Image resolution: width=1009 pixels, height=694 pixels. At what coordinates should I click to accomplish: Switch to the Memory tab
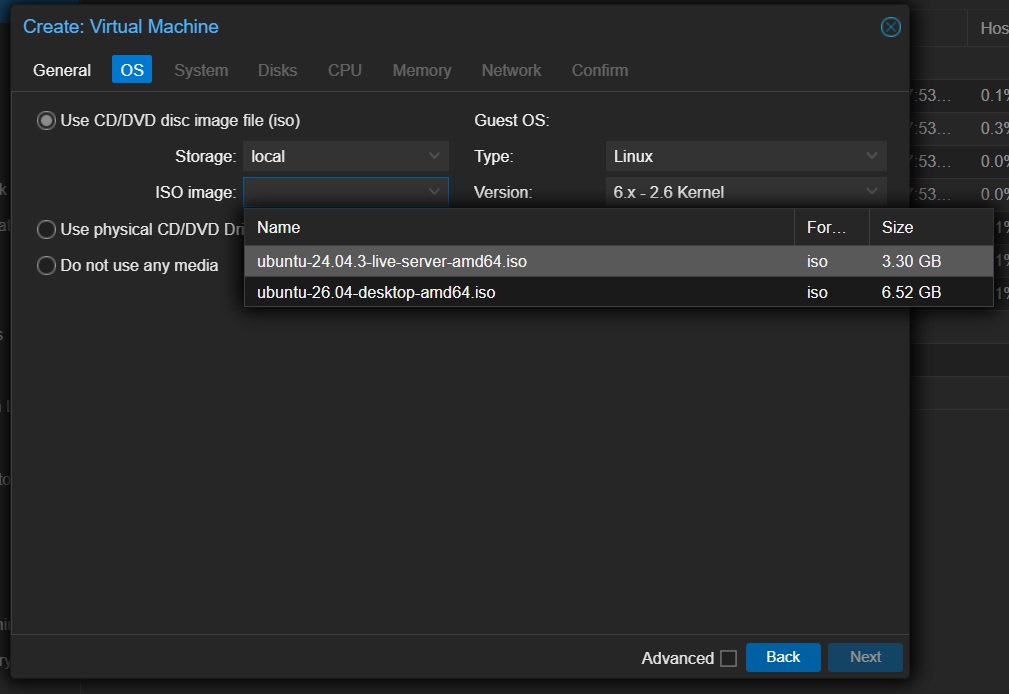(x=421, y=70)
